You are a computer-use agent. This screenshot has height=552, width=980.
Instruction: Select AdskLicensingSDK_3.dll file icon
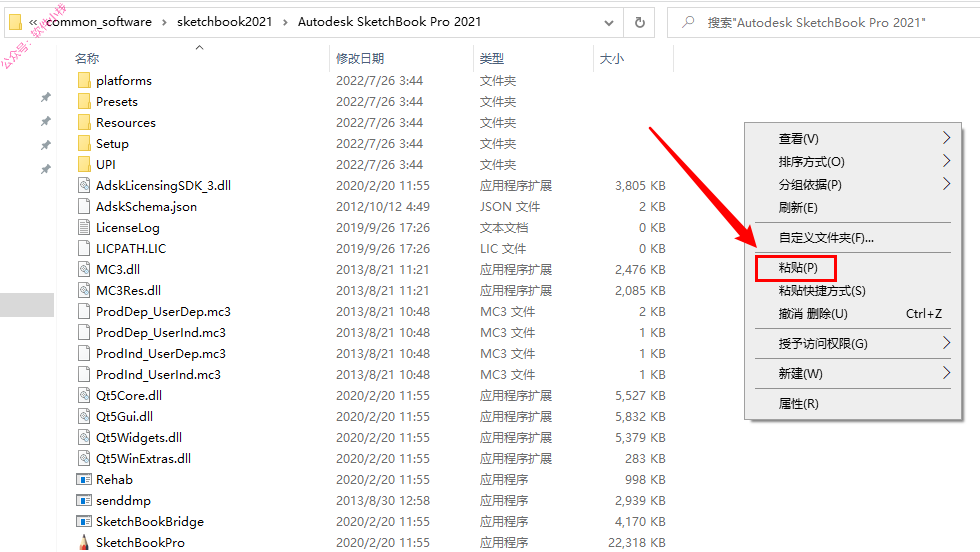click(x=84, y=186)
